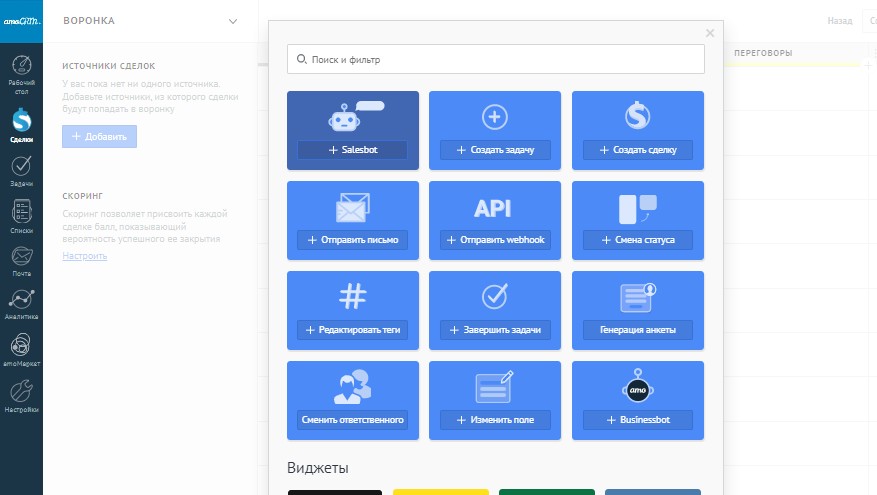Select Создать задачу action tile
Image resolution: width=877 pixels, height=495 pixels.
point(495,150)
